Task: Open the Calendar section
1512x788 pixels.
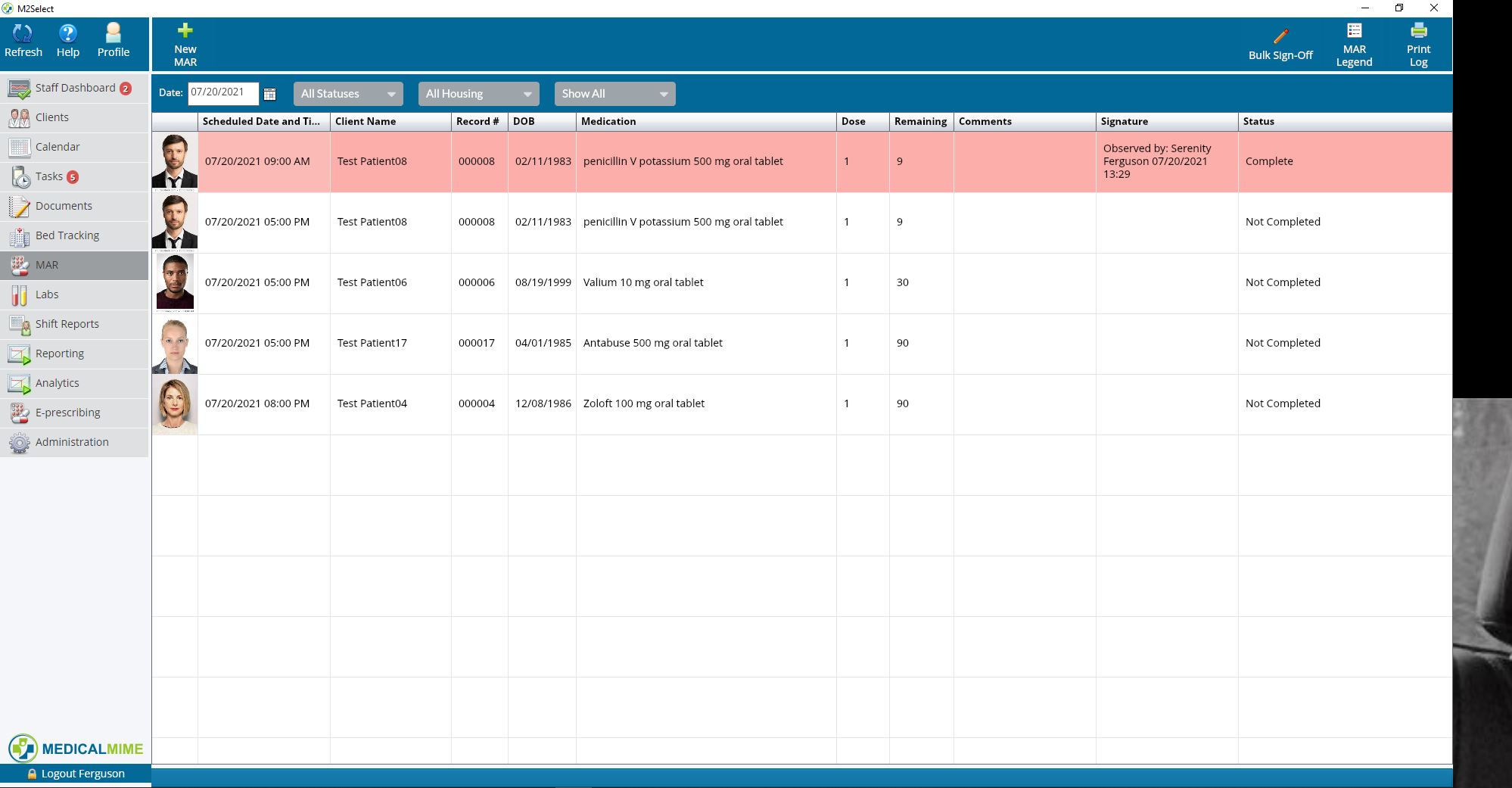Action: click(57, 147)
